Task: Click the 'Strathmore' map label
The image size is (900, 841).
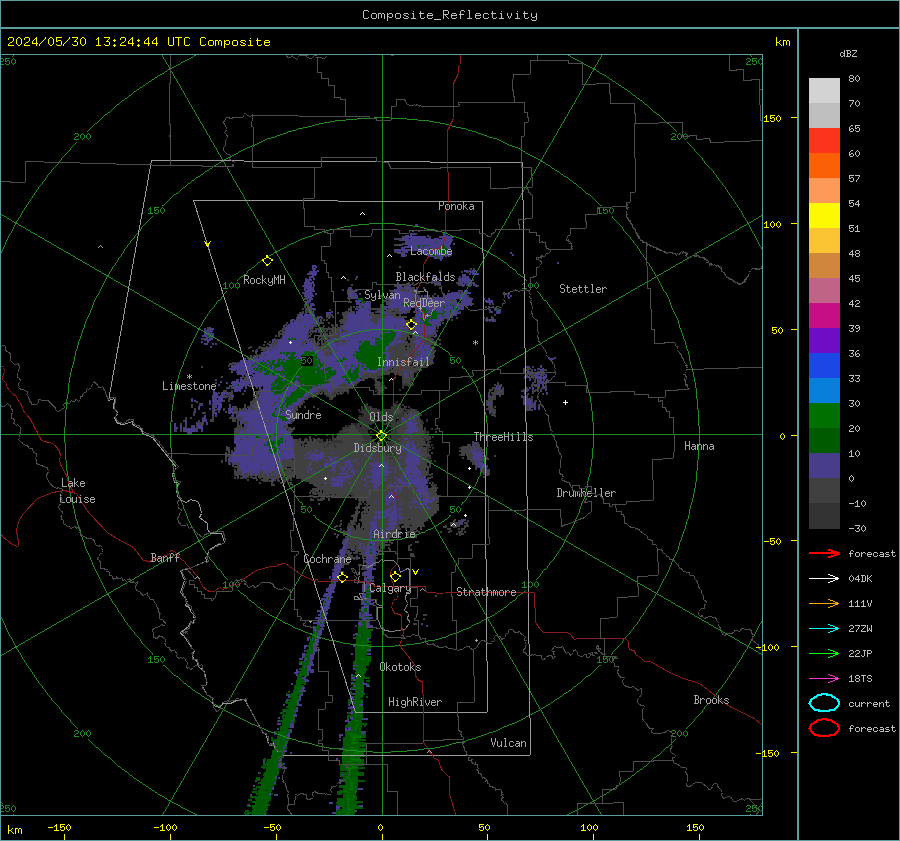Action: click(486, 592)
